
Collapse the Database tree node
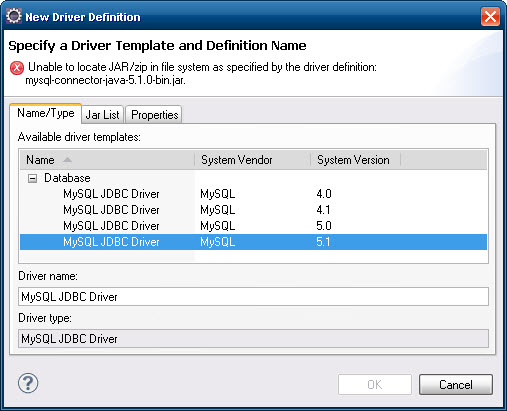coord(32,179)
